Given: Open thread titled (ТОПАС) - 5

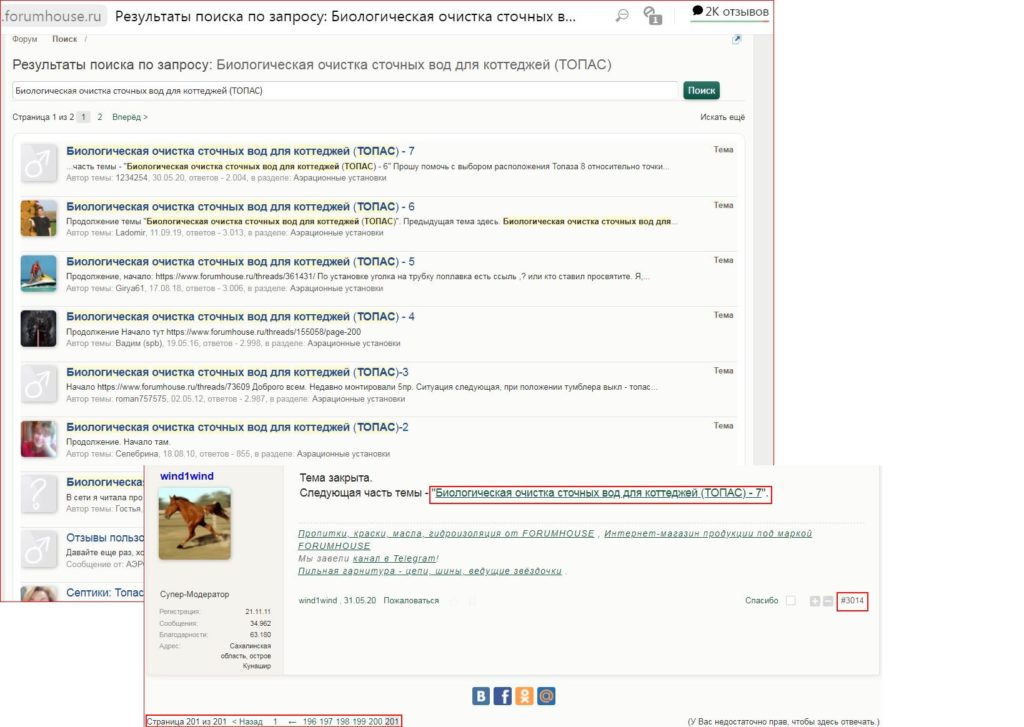Looking at the screenshot, I should 240,261.
